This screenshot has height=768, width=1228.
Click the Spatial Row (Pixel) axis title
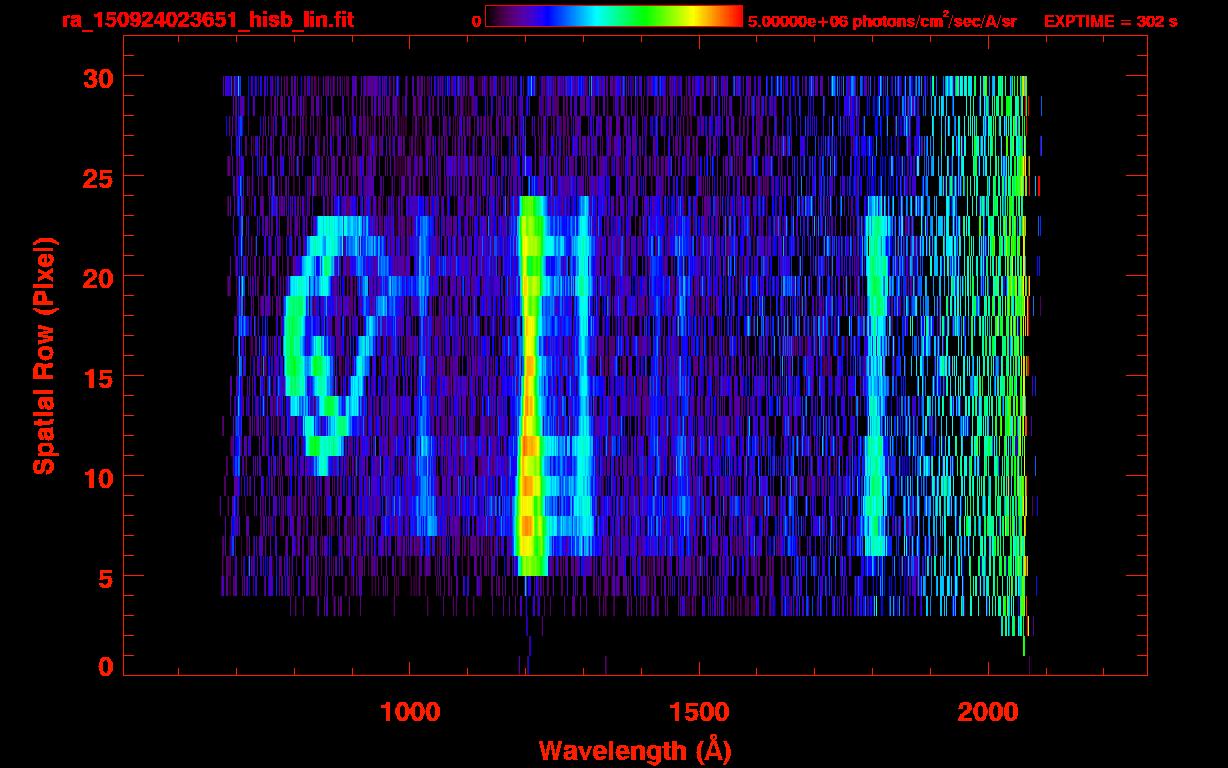[44, 356]
